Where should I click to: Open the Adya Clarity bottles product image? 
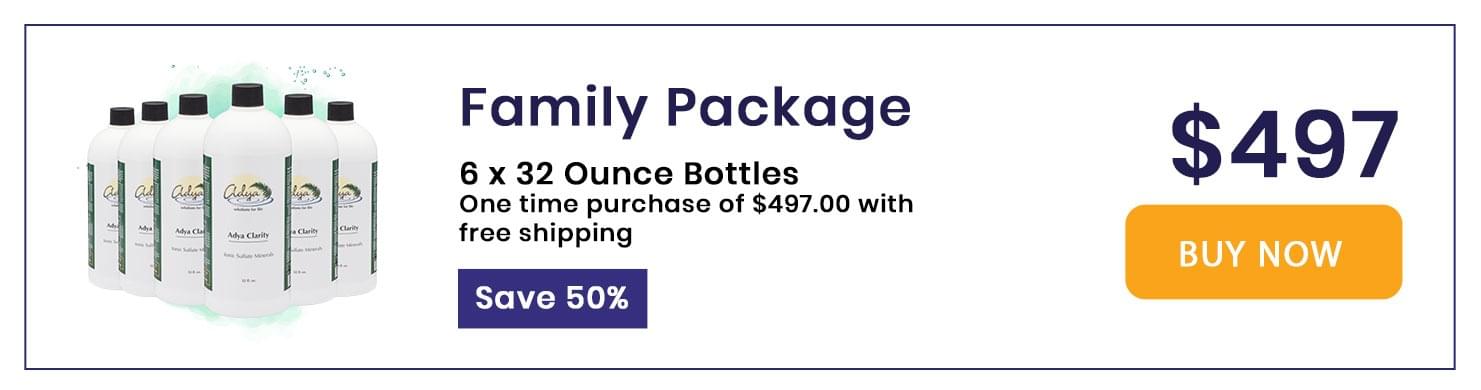[x=228, y=200]
